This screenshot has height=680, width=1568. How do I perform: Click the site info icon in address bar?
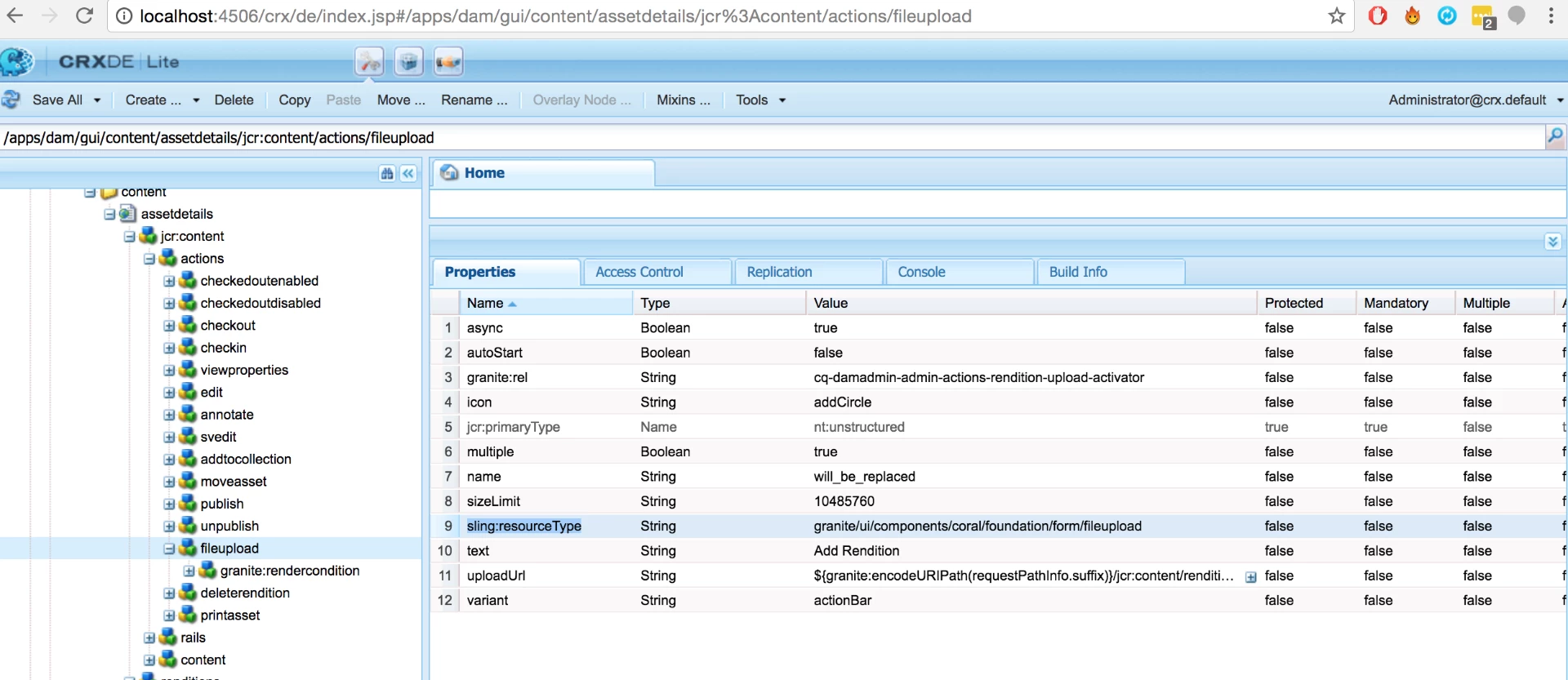[123, 16]
